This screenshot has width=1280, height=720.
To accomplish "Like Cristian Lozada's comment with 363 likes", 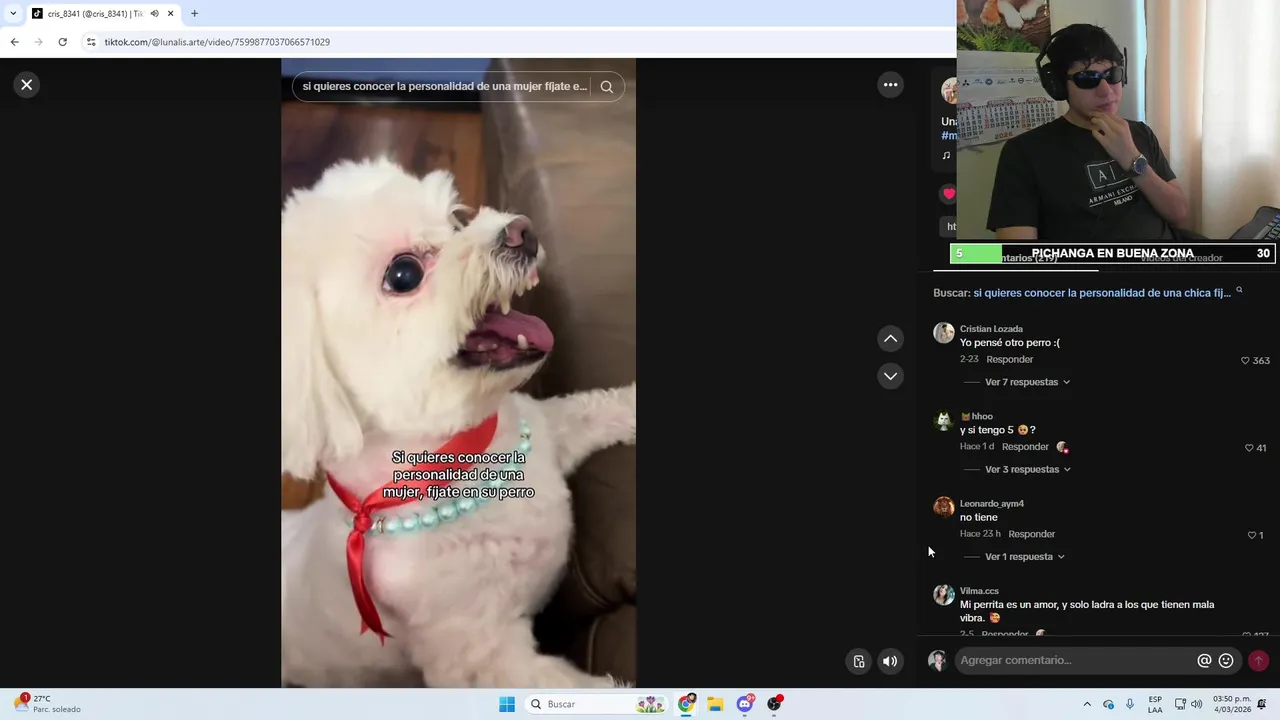I will click(1245, 361).
